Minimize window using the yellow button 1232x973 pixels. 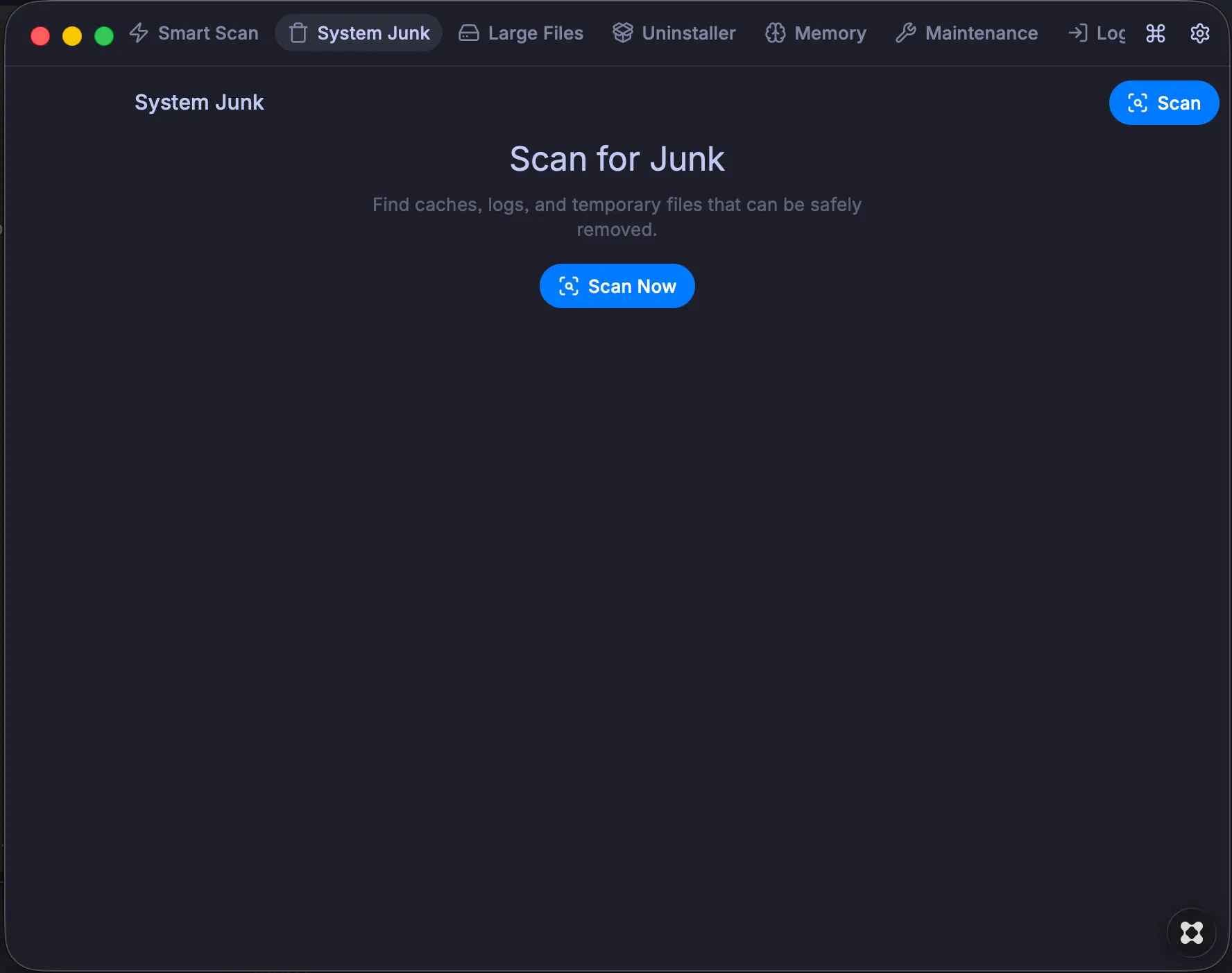click(72, 36)
